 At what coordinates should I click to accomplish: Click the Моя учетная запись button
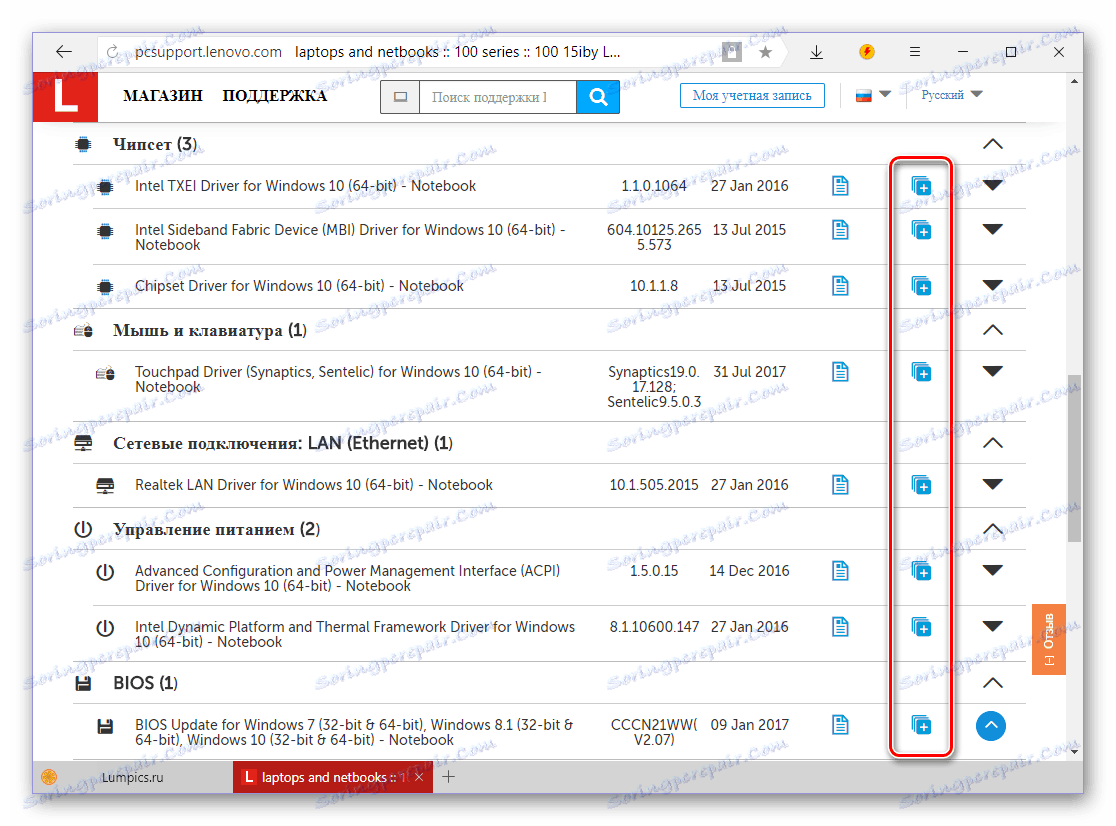point(752,95)
